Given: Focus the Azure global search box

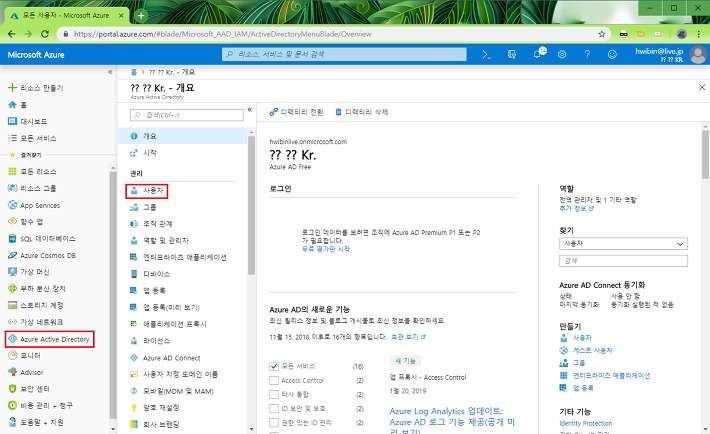Looking at the screenshot, I should (x=344, y=54).
